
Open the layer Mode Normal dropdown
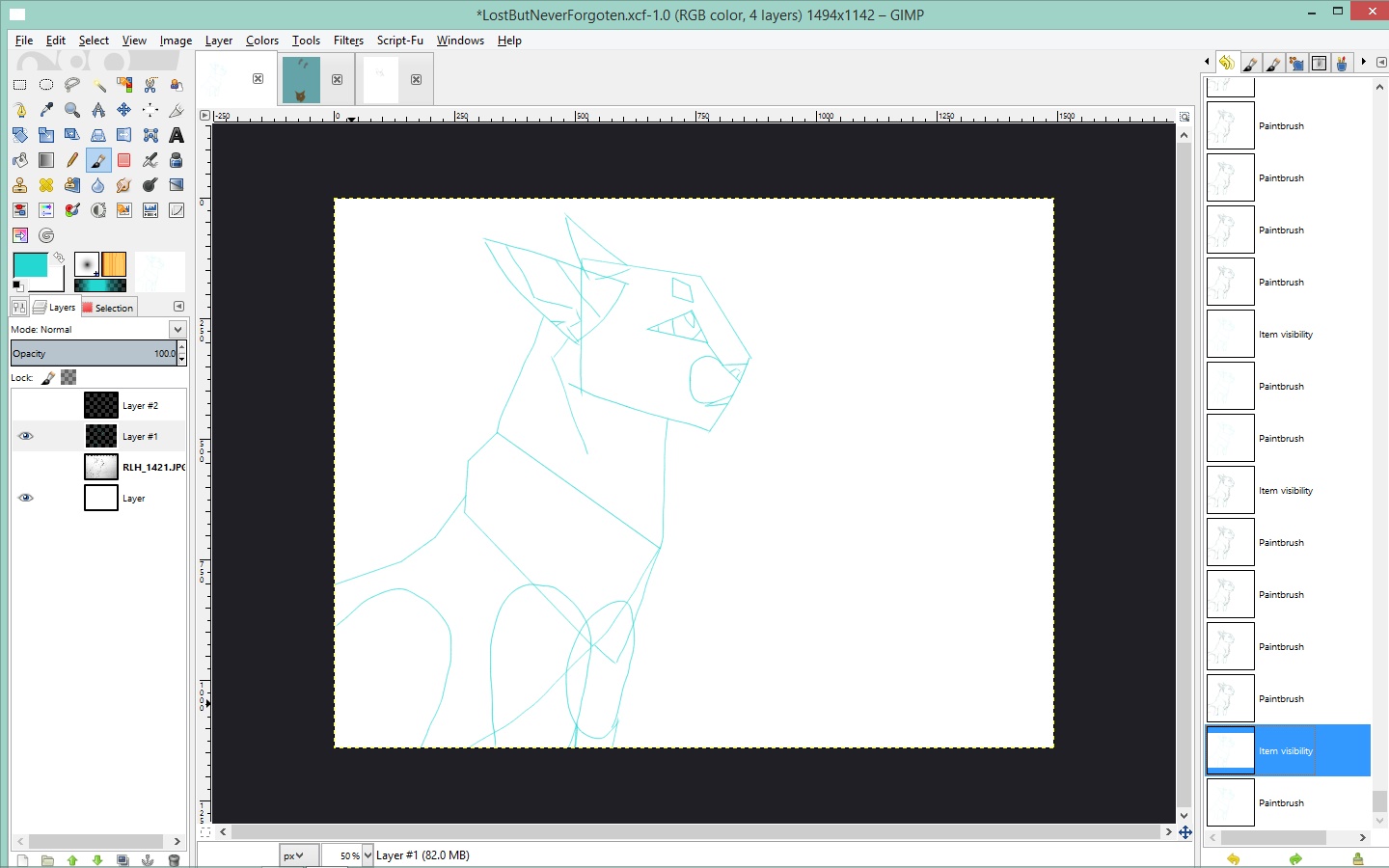97,329
